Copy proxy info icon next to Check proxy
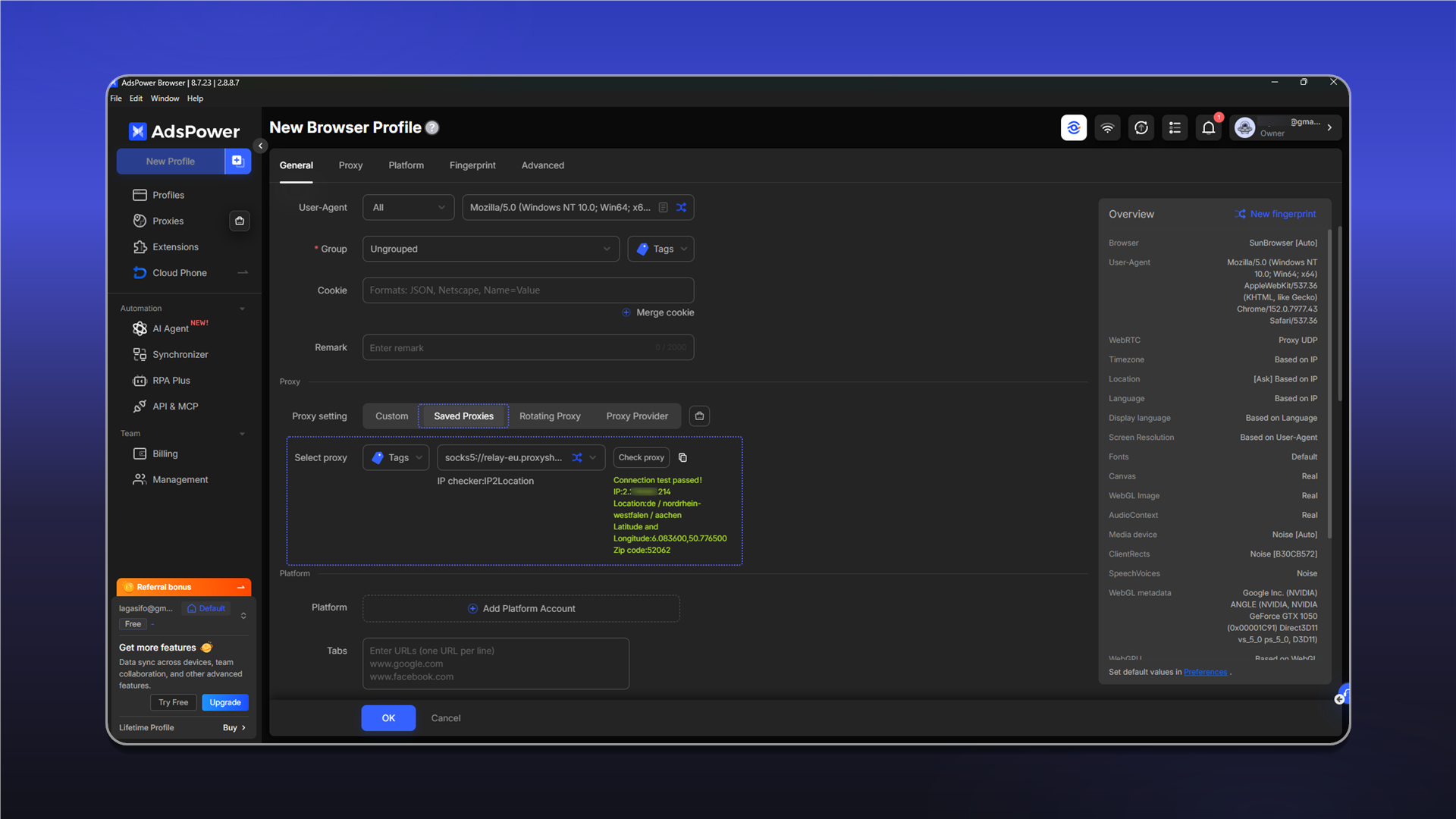1456x819 pixels. (682, 457)
